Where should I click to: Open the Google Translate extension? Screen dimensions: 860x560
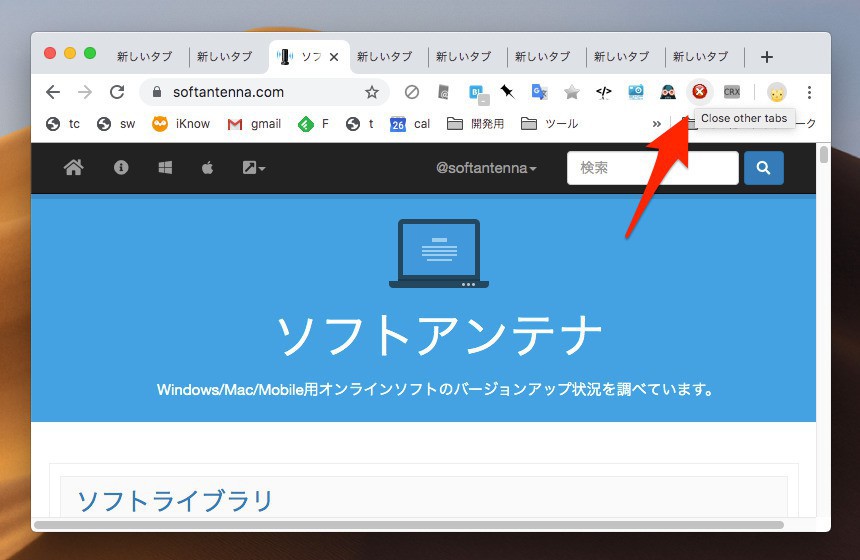click(540, 92)
